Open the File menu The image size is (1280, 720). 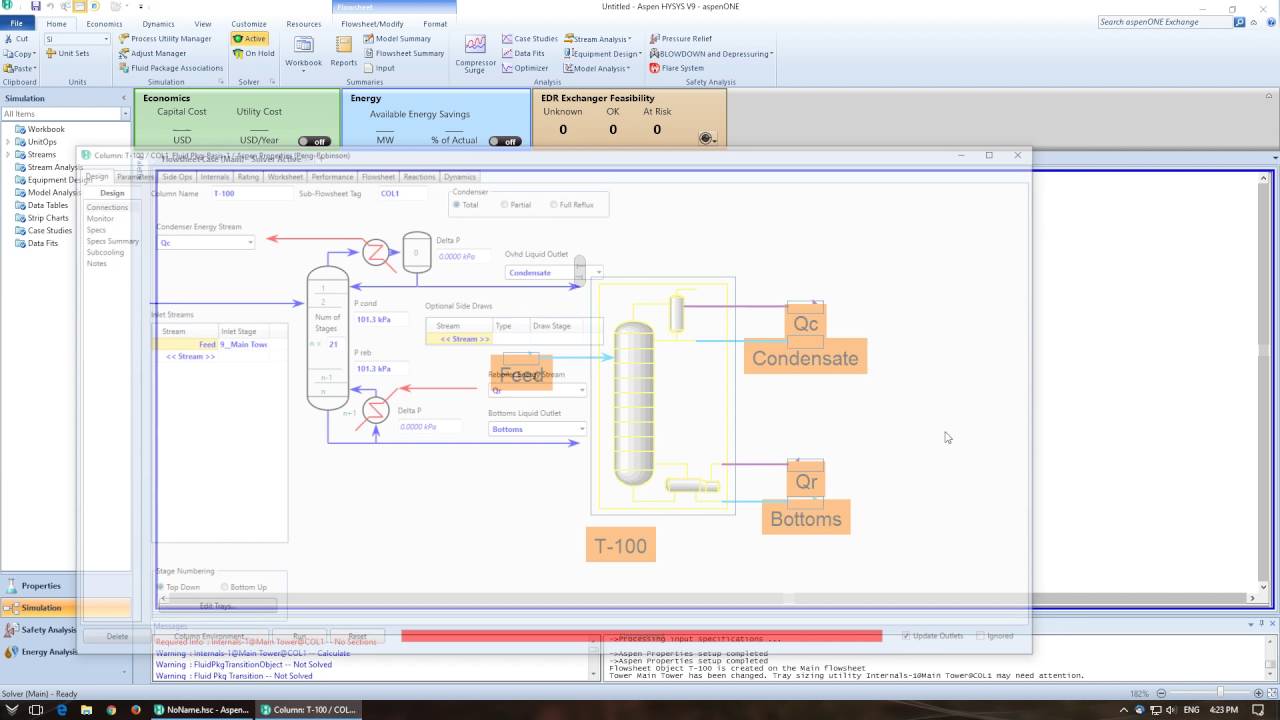pyautogui.click(x=17, y=24)
